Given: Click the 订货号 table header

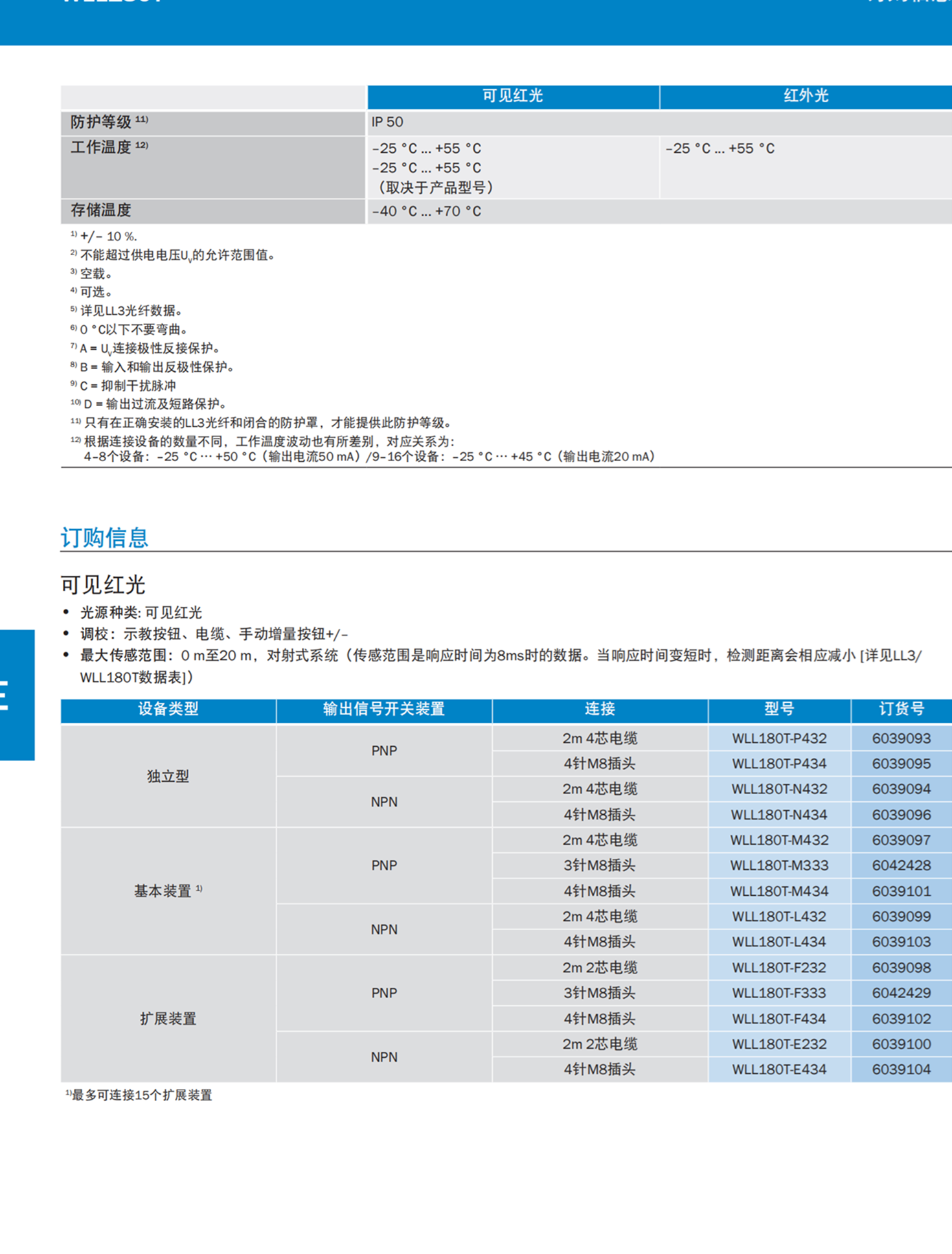Looking at the screenshot, I should 901,709.
